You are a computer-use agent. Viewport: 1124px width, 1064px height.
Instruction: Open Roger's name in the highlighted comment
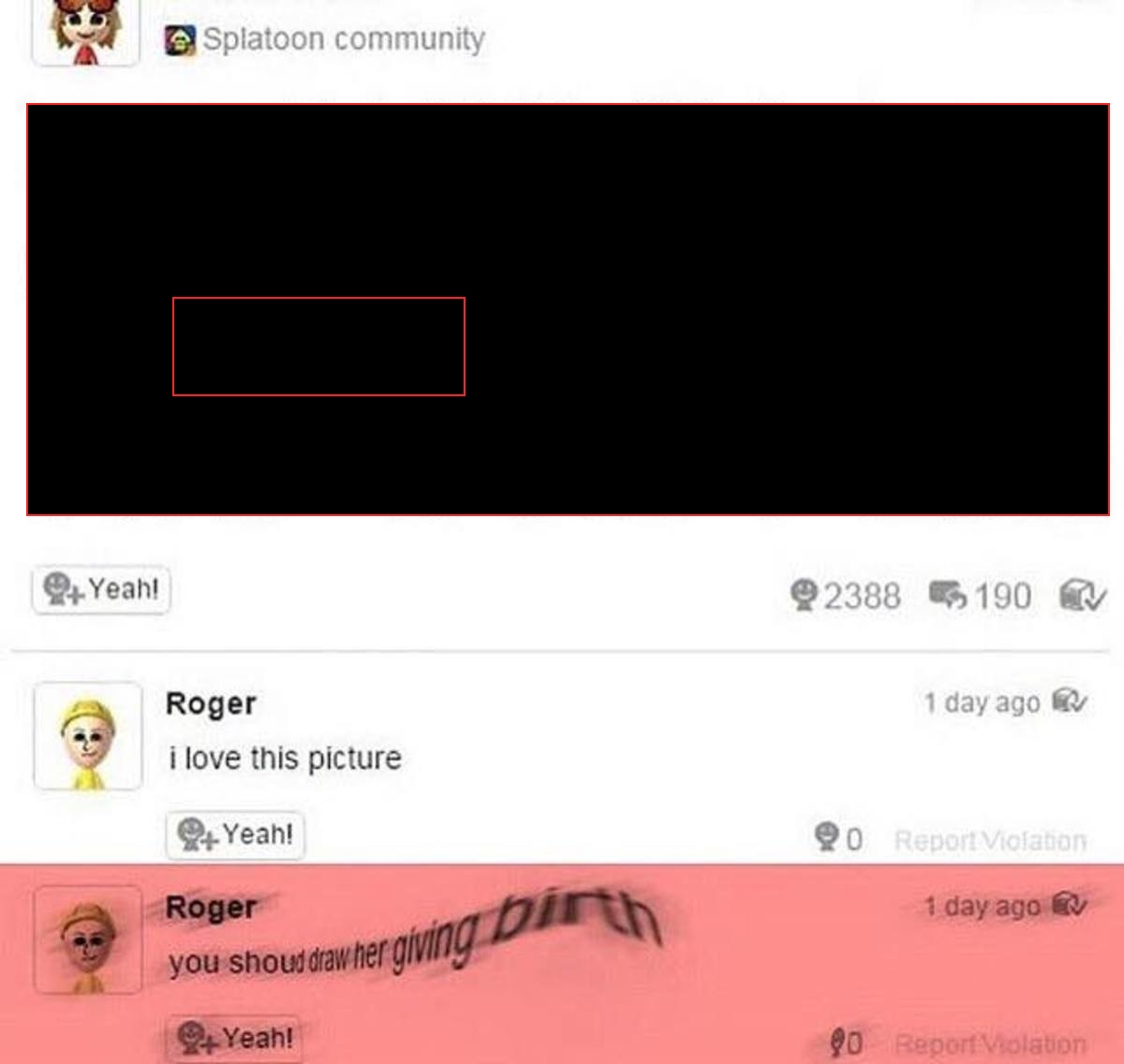[x=211, y=908]
